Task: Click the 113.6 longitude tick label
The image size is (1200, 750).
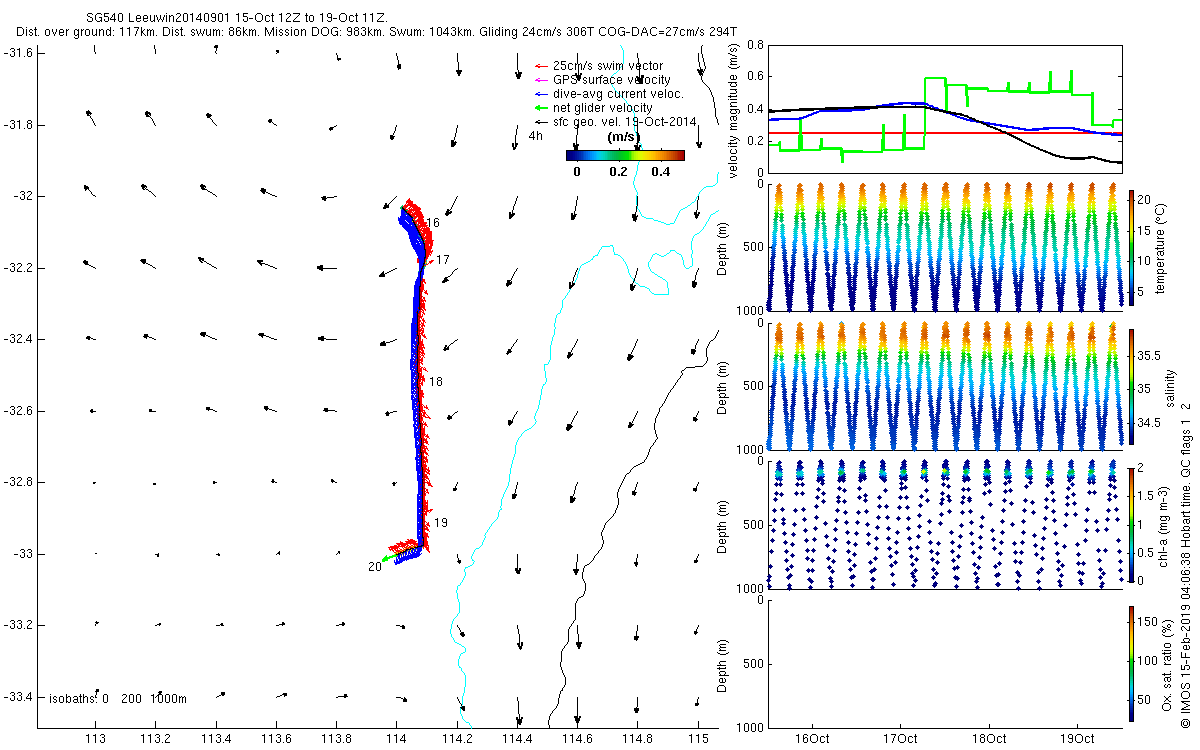Action: click(x=276, y=741)
